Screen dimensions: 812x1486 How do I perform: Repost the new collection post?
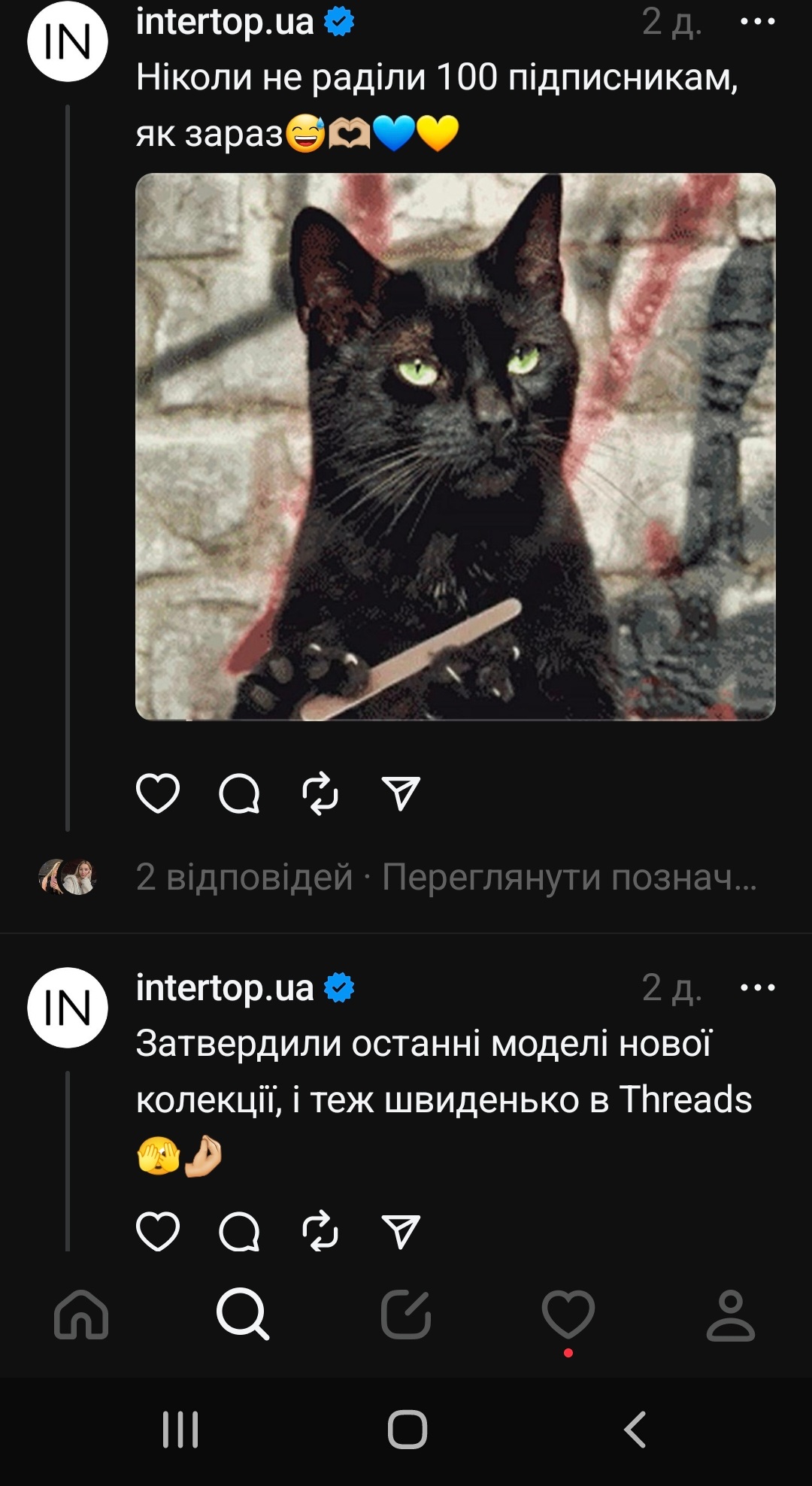320,1232
